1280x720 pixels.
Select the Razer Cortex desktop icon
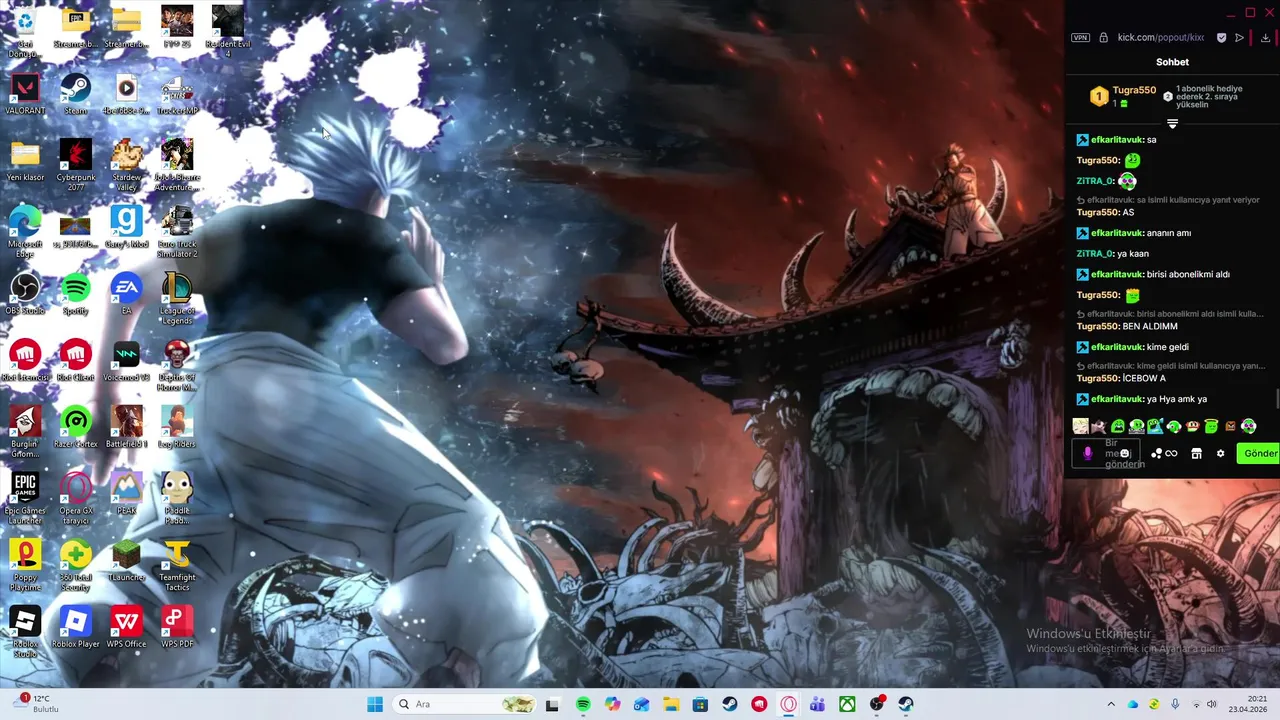click(x=75, y=428)
